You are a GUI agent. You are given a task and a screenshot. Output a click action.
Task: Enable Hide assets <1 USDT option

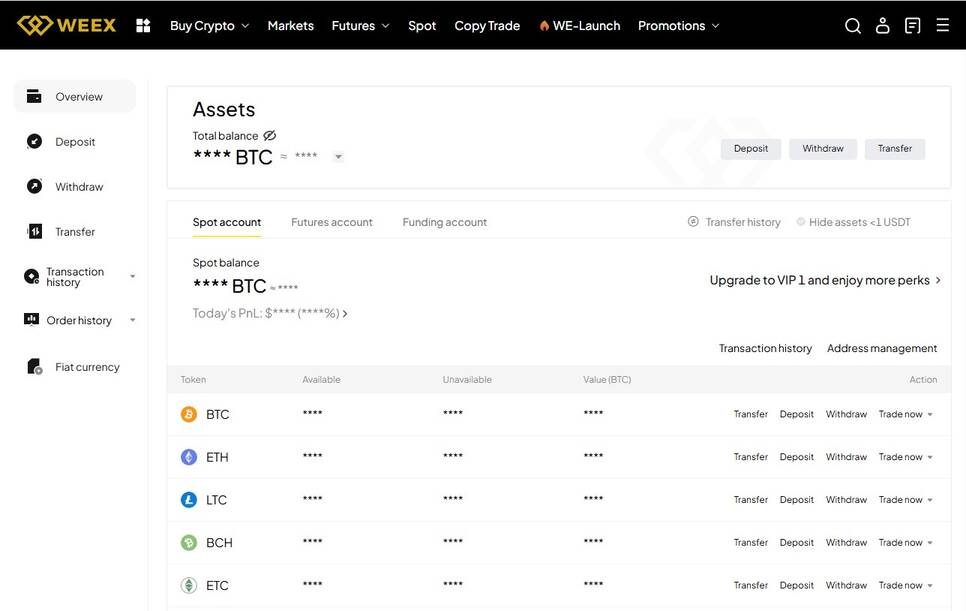[801, 222]
